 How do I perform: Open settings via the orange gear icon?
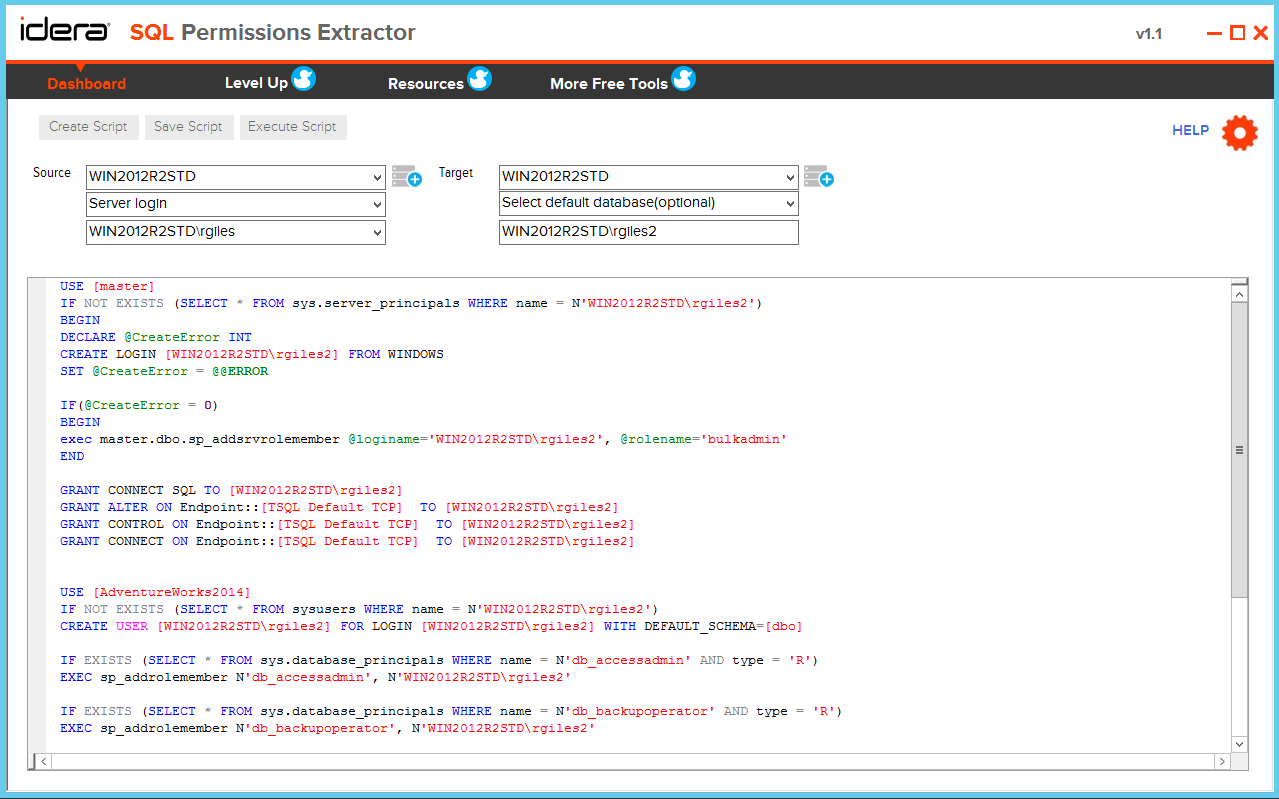point(1239,132)
